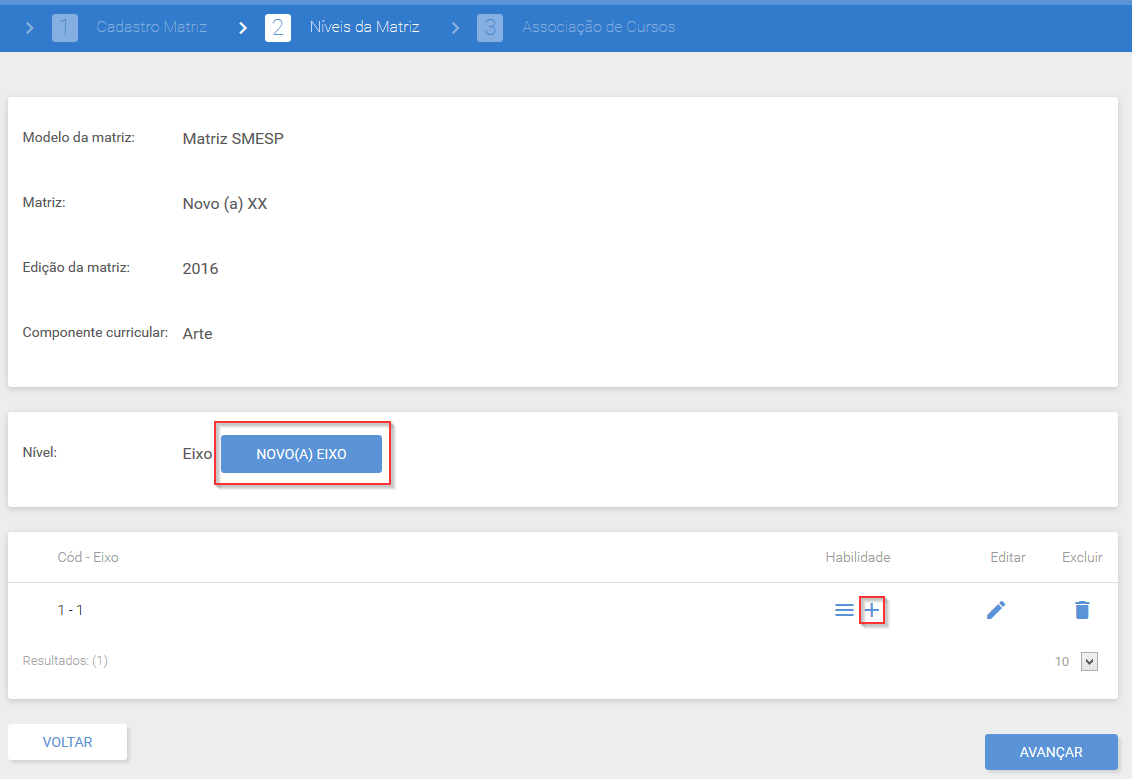The image size is (1132, 779).
Task: Select Níveis da Matriz step
Action: [365, 27]
